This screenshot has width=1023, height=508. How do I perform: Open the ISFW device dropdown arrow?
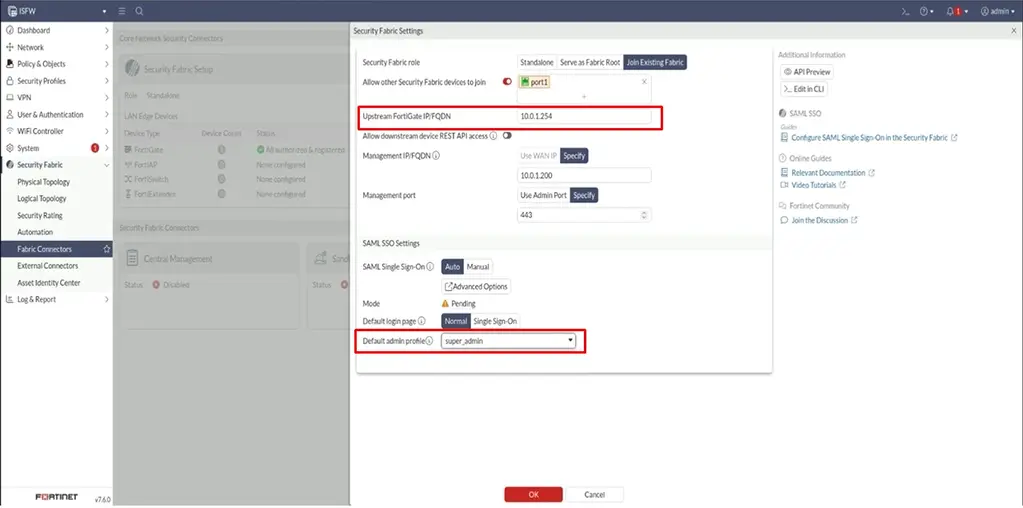coord(104,12)
